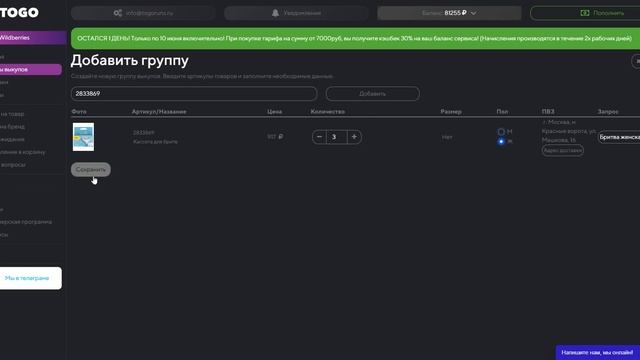The height and width of the screenshot is (360, 640).
Task: Open the product photo thumbnail
Action: click(83, 137)
